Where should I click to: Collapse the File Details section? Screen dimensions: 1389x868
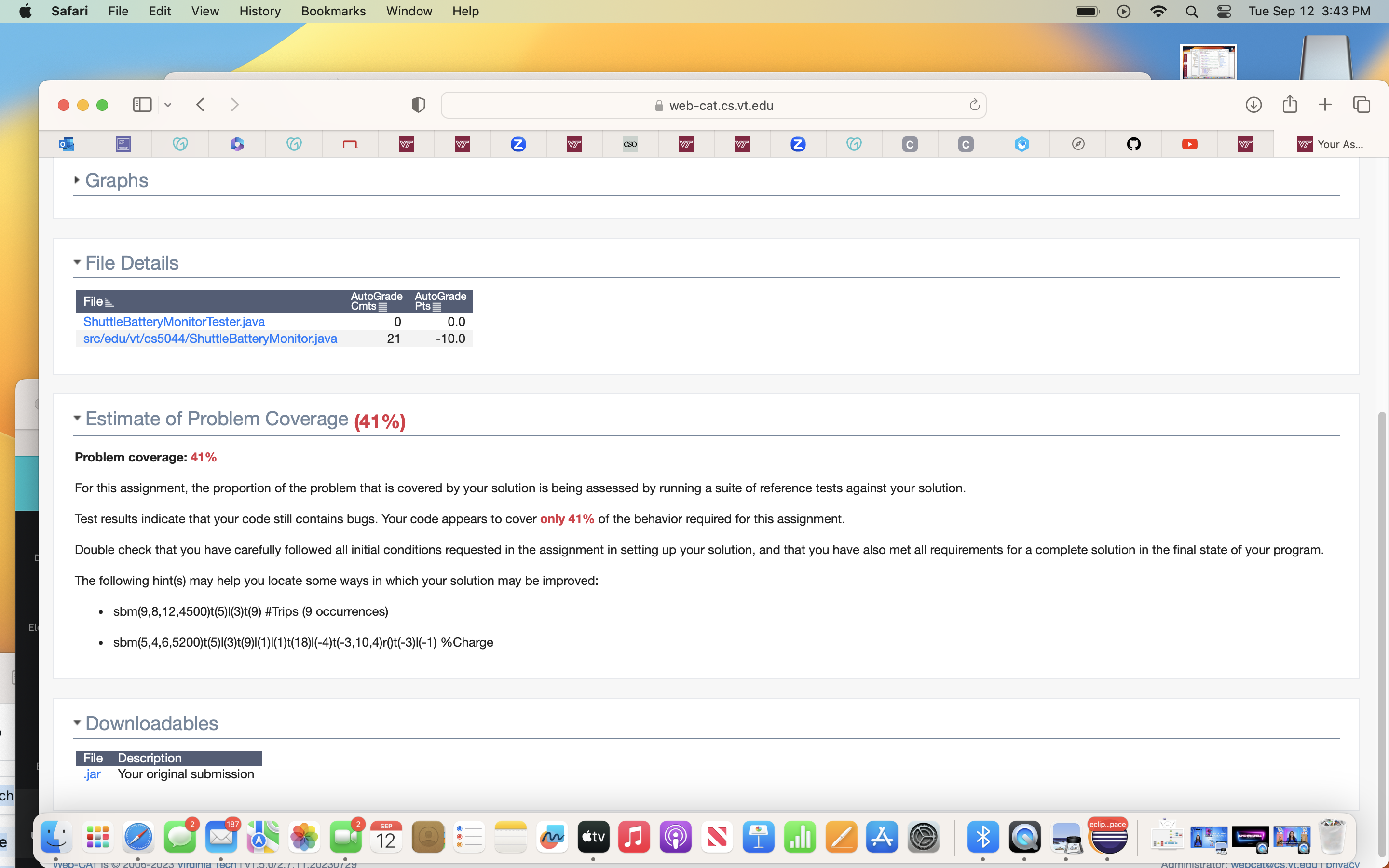click(x=77, y=262)
